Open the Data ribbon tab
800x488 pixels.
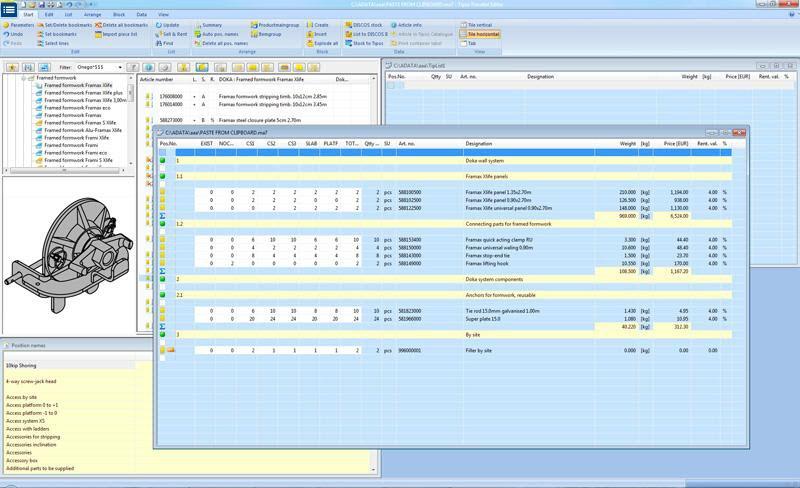pos(142,15)
